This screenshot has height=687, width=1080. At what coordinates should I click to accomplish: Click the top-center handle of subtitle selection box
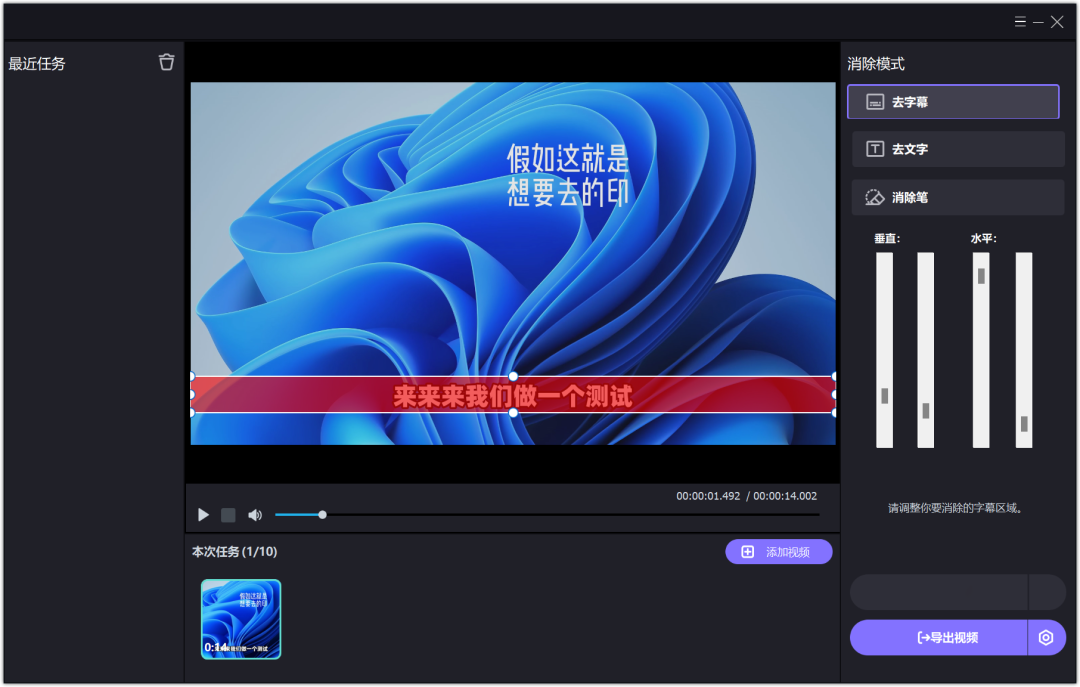click(x=513, y=376)
